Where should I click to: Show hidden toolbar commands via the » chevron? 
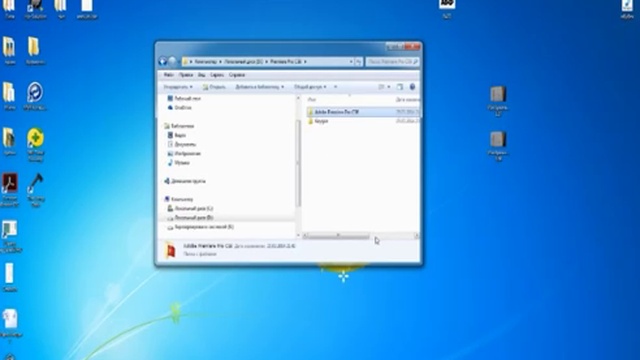point(336,87)
